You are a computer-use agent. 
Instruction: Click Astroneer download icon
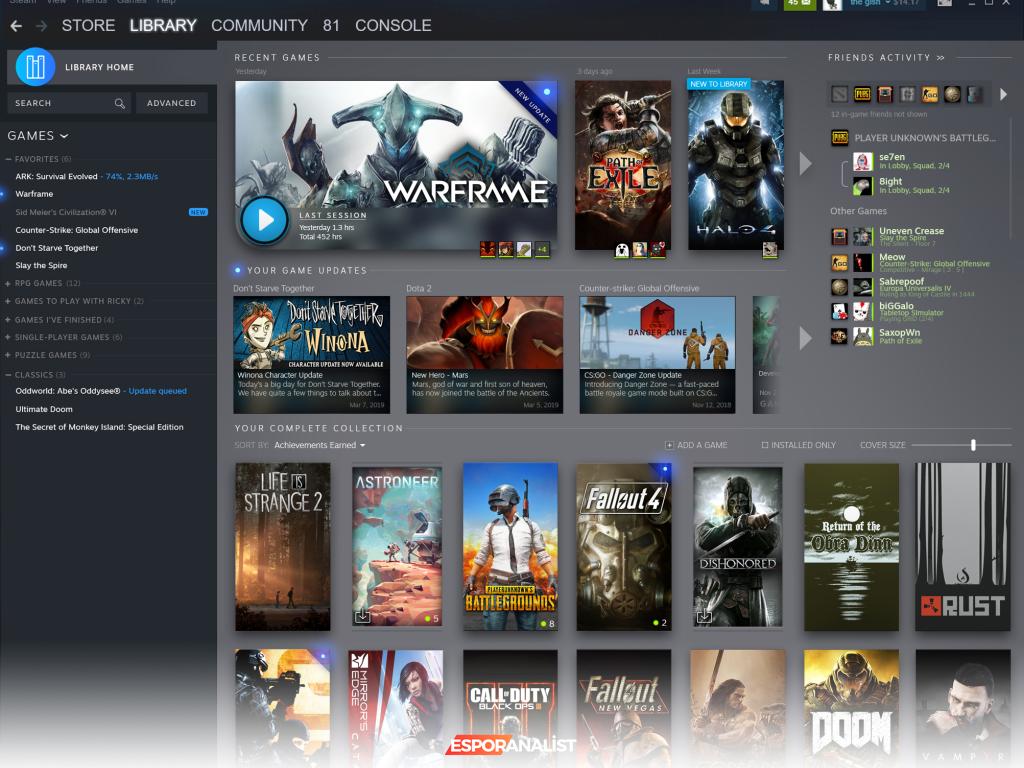pos(362,616)
